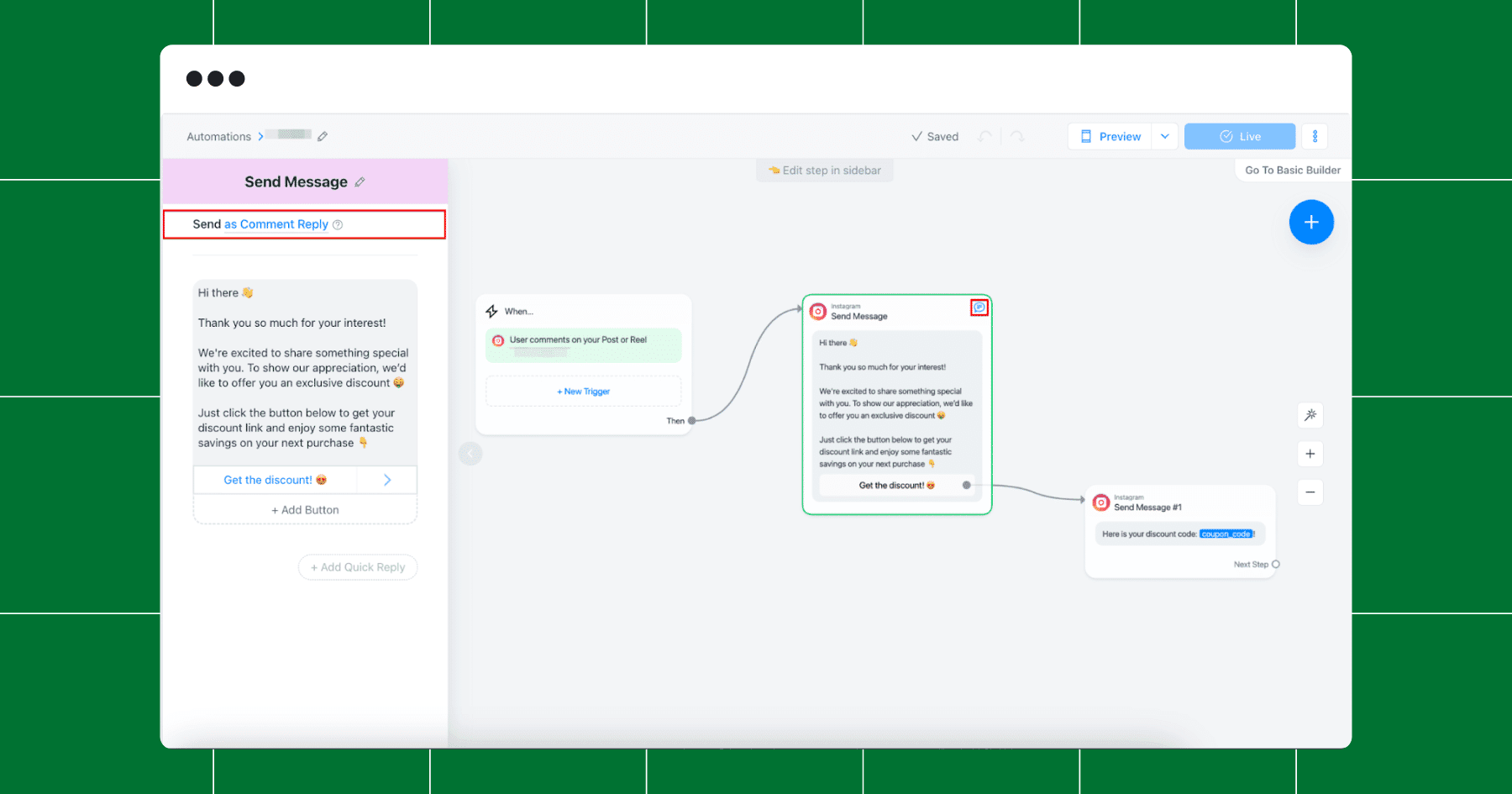Zoom in the canvas with plus button
This screenshot has width=1512, height=794.
point(1310,454)
